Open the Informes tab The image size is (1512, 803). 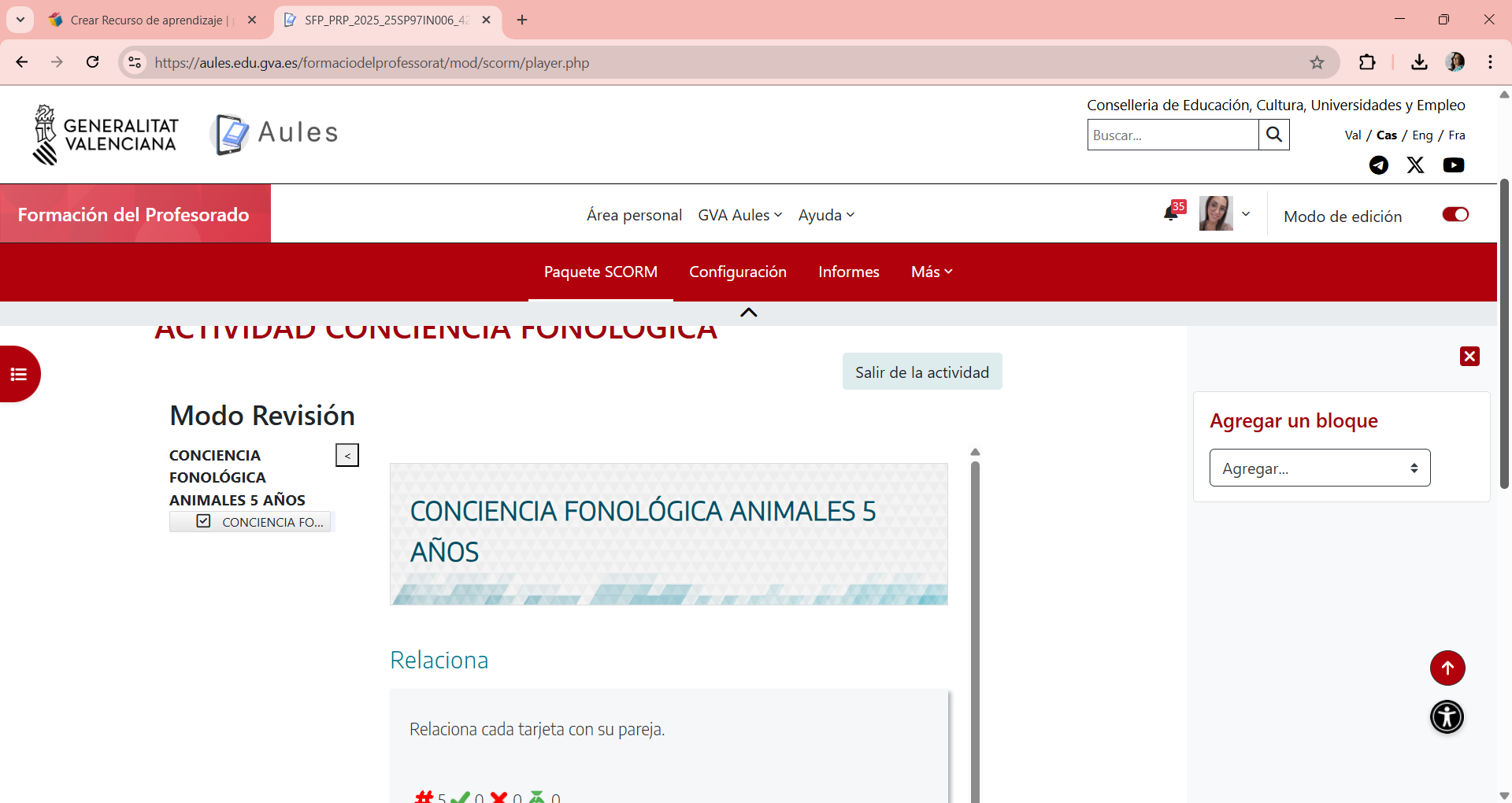point(848,272)
